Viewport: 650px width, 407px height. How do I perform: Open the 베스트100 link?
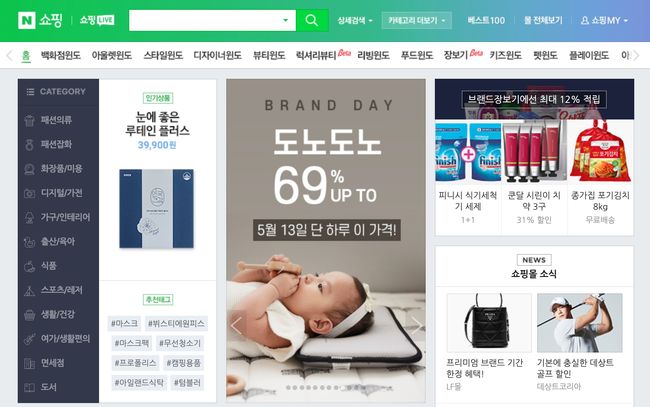point(486,20)
